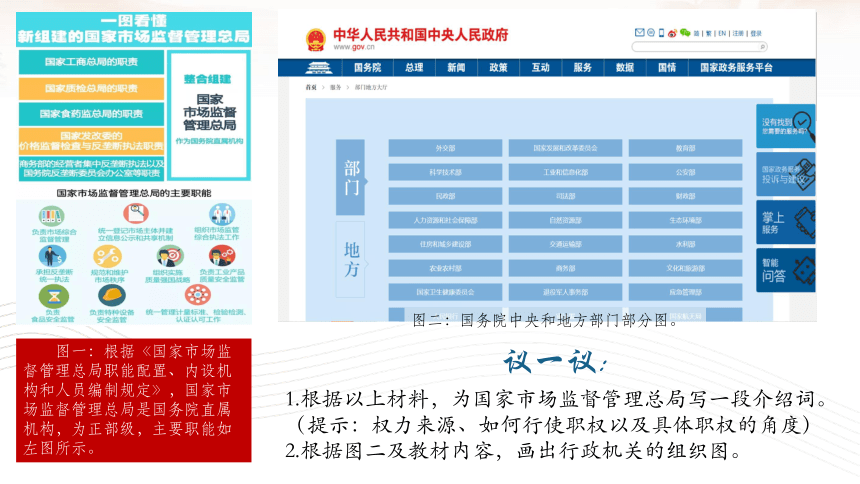Viewport: 860px width, 484px height.
Task: Click the target quality strategy icon
Action: point(170,256)
